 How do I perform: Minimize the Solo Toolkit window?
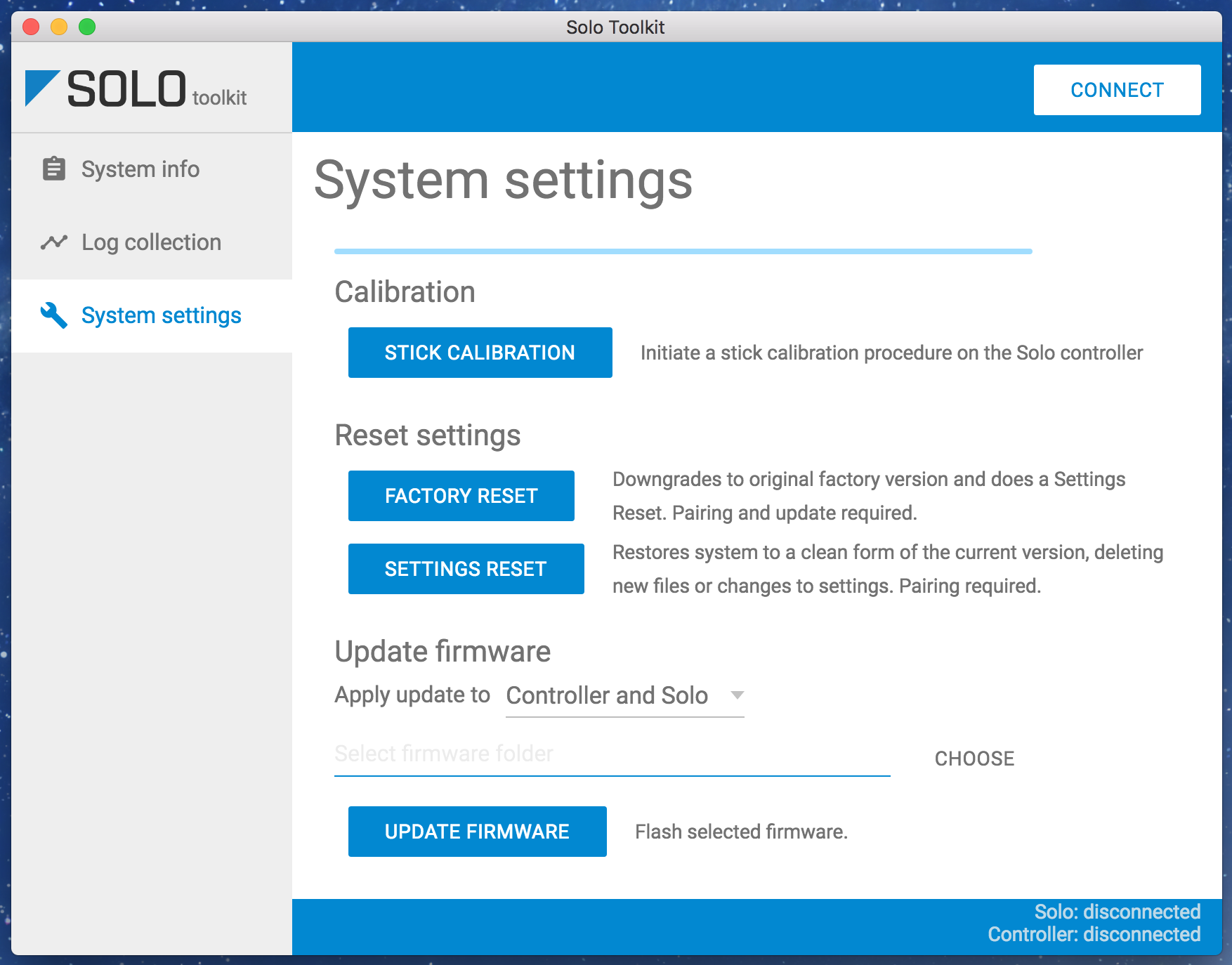59,27
